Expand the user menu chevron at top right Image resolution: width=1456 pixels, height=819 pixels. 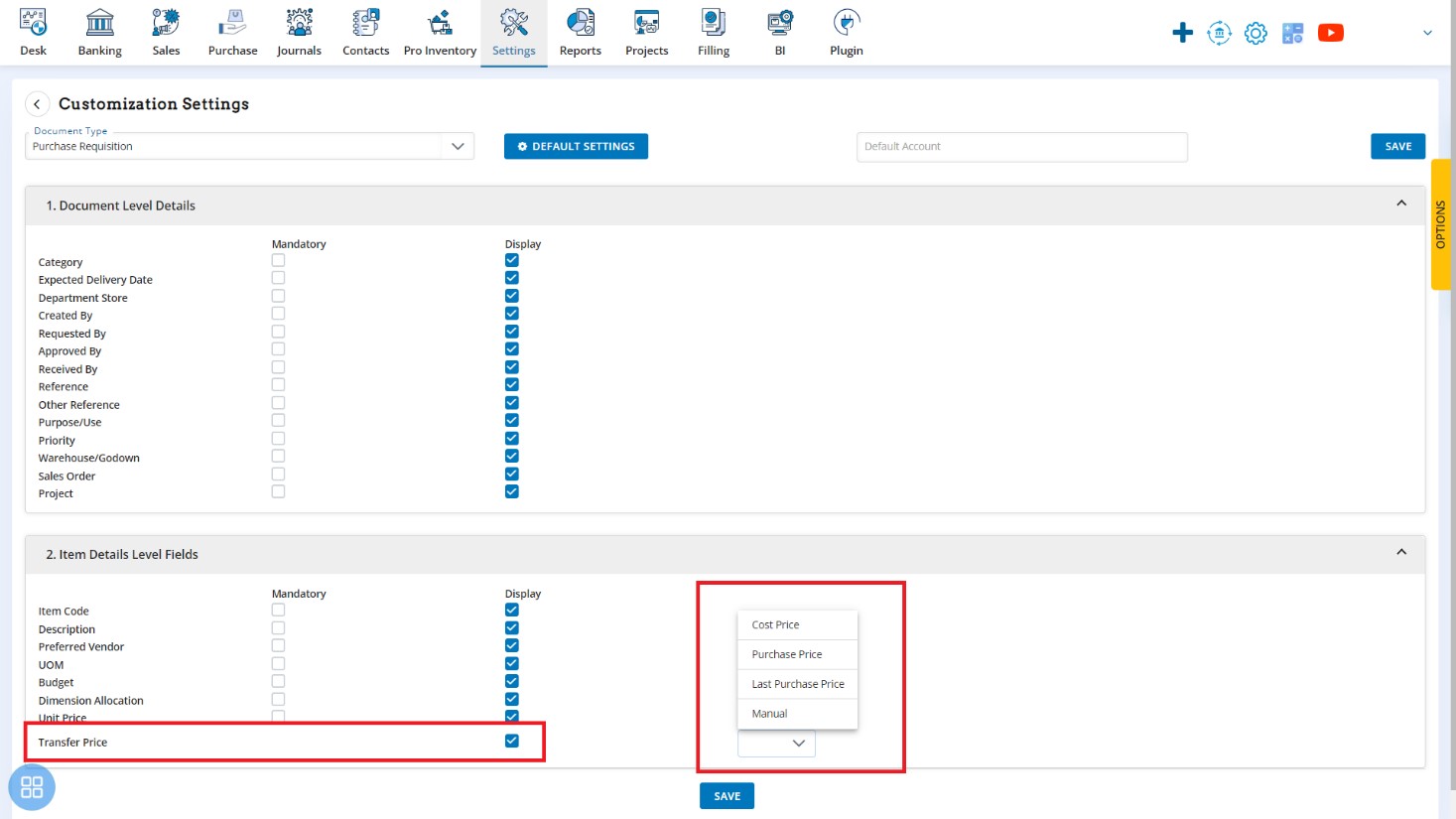click(x=1427, y=33)
